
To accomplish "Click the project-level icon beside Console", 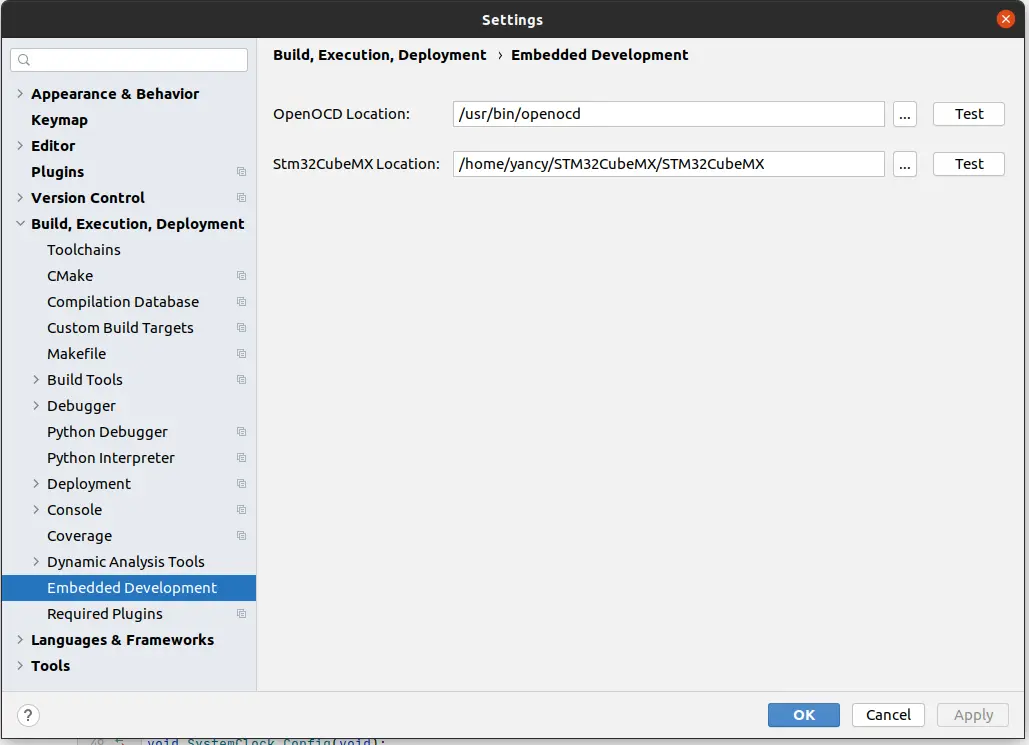I will [242, 509].
